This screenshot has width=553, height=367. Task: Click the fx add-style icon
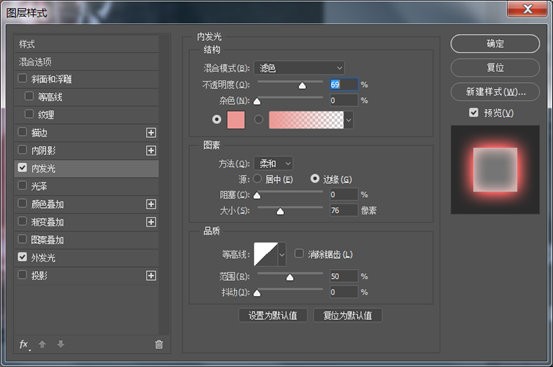point(24,344)
